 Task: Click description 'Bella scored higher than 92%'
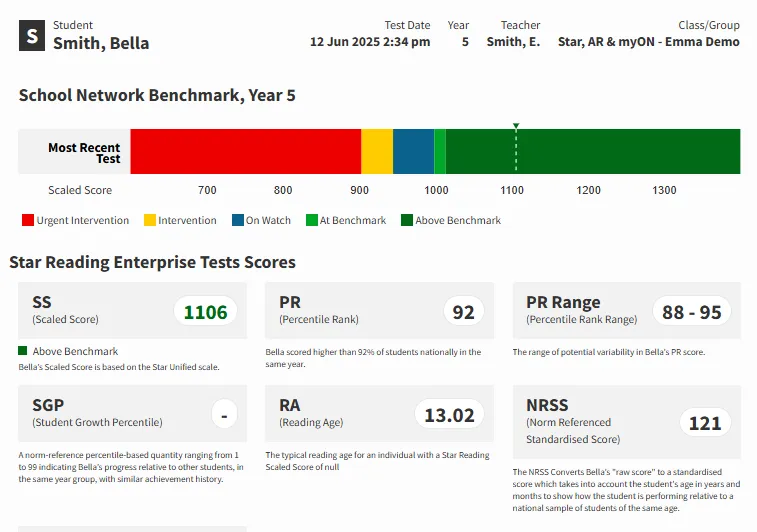(x=373, y=358)
